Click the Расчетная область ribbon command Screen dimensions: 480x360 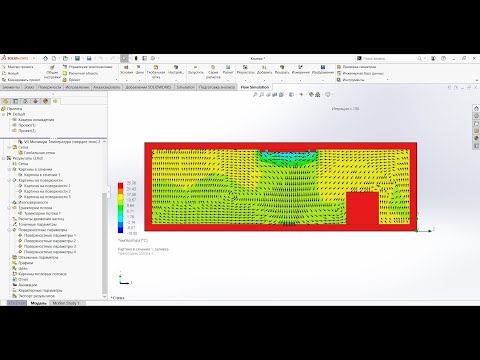80,73
